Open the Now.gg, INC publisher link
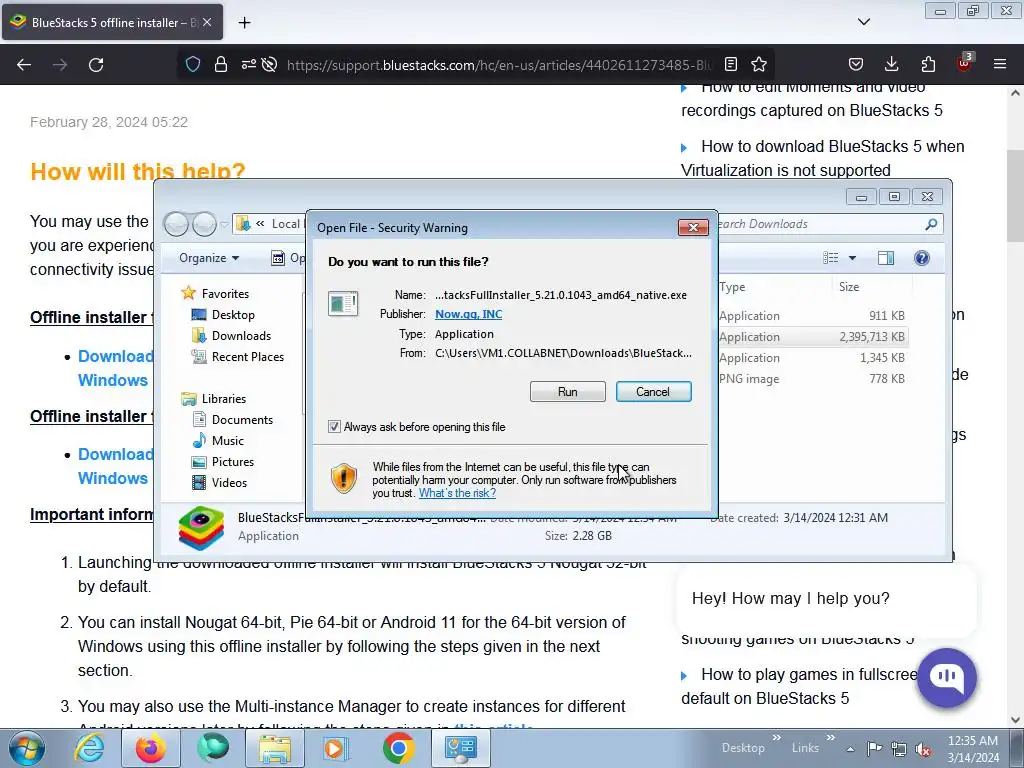Screen dimensions: 1024x768 [x=468, y=314]
